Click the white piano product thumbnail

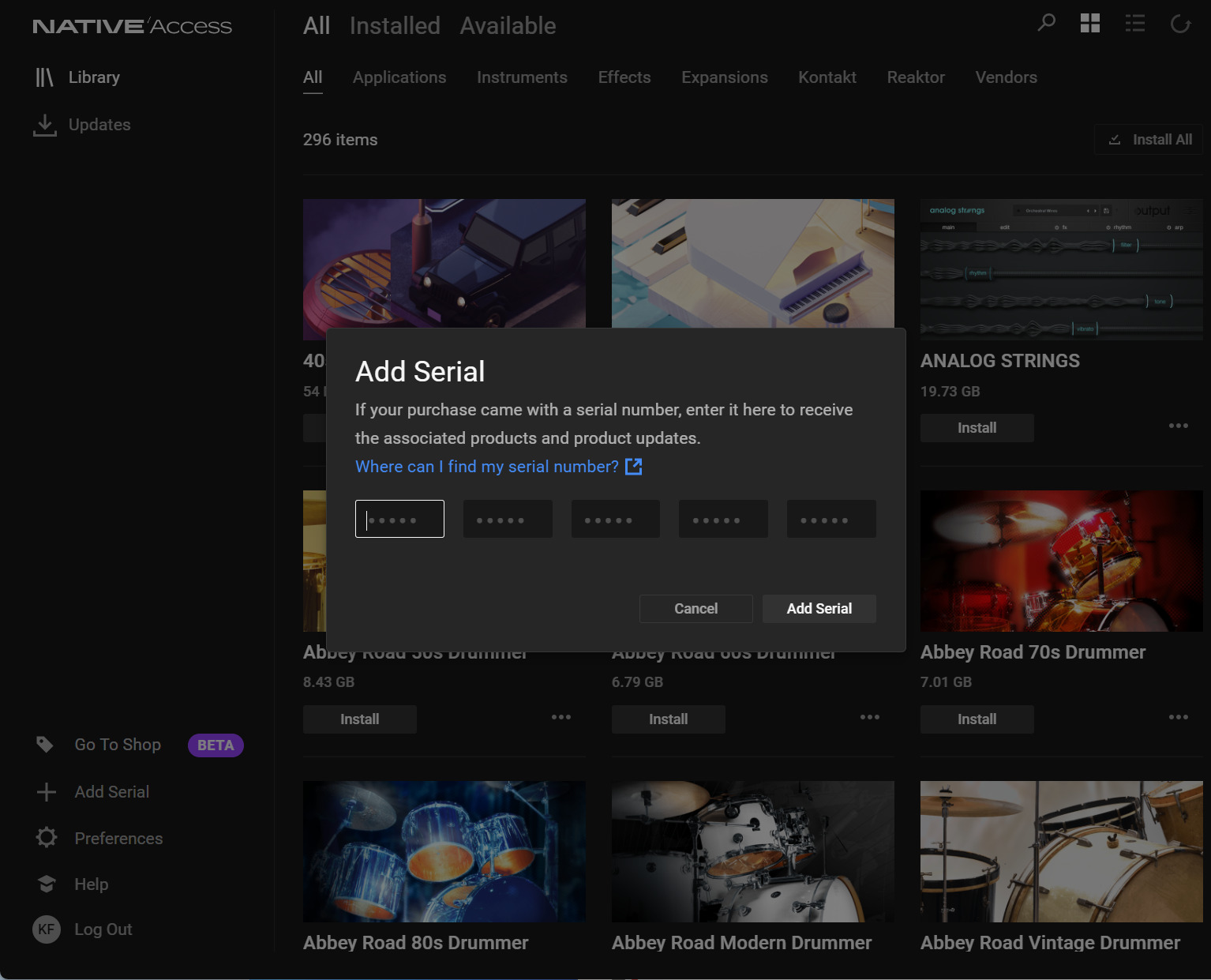click(x=753, y=263)
